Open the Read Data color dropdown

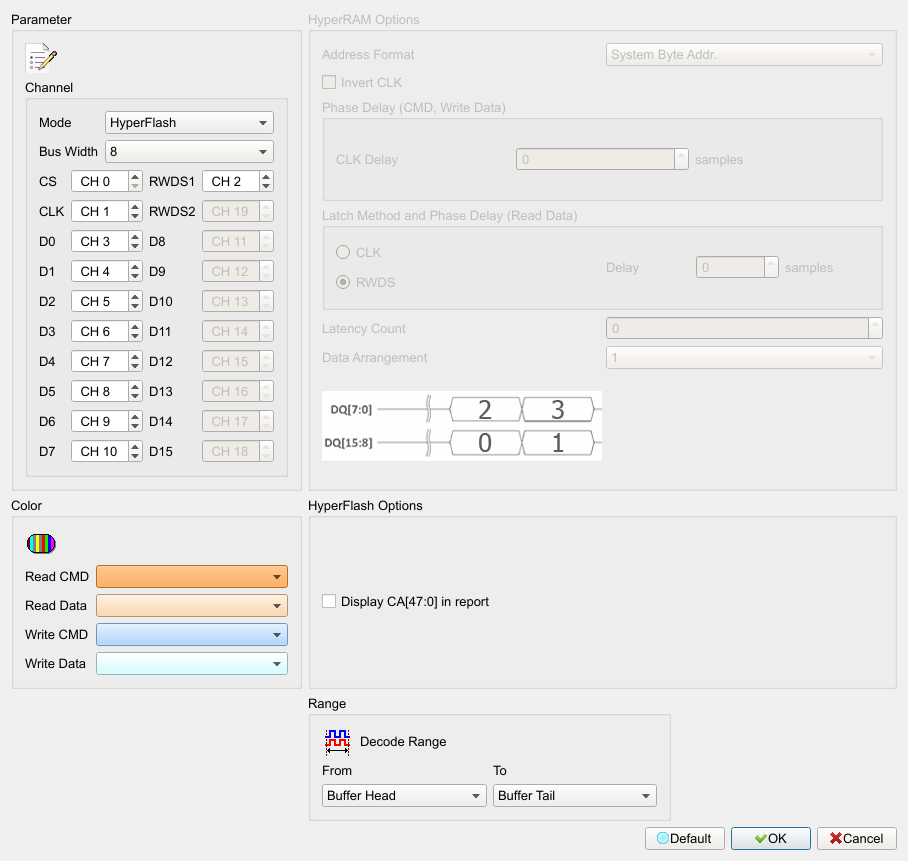[x=192, y=606]
